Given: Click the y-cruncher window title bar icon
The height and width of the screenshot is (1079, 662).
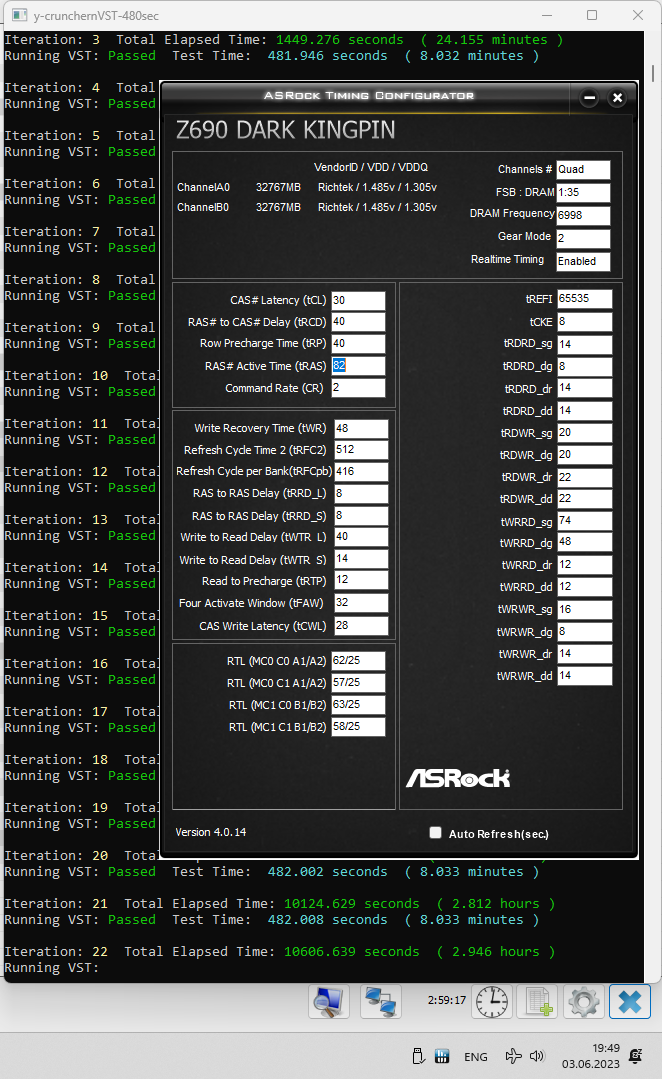Looking at the screenshot, I should tap(20, 15).
